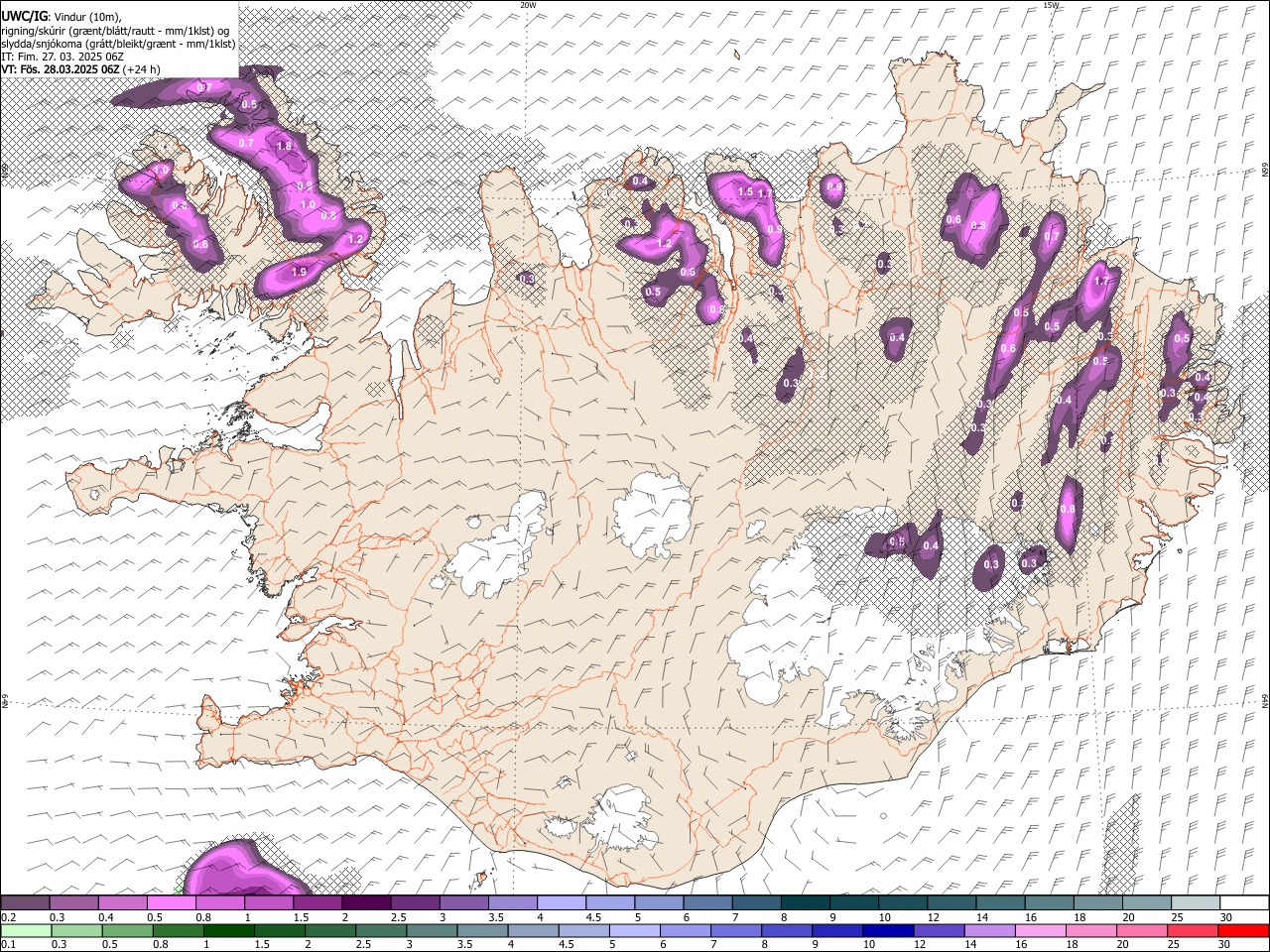The width and height of the screenshot is (1270, 952).
Task: Choose the darkest purple 2 mm snow swatch
Action: coord(366,902)
